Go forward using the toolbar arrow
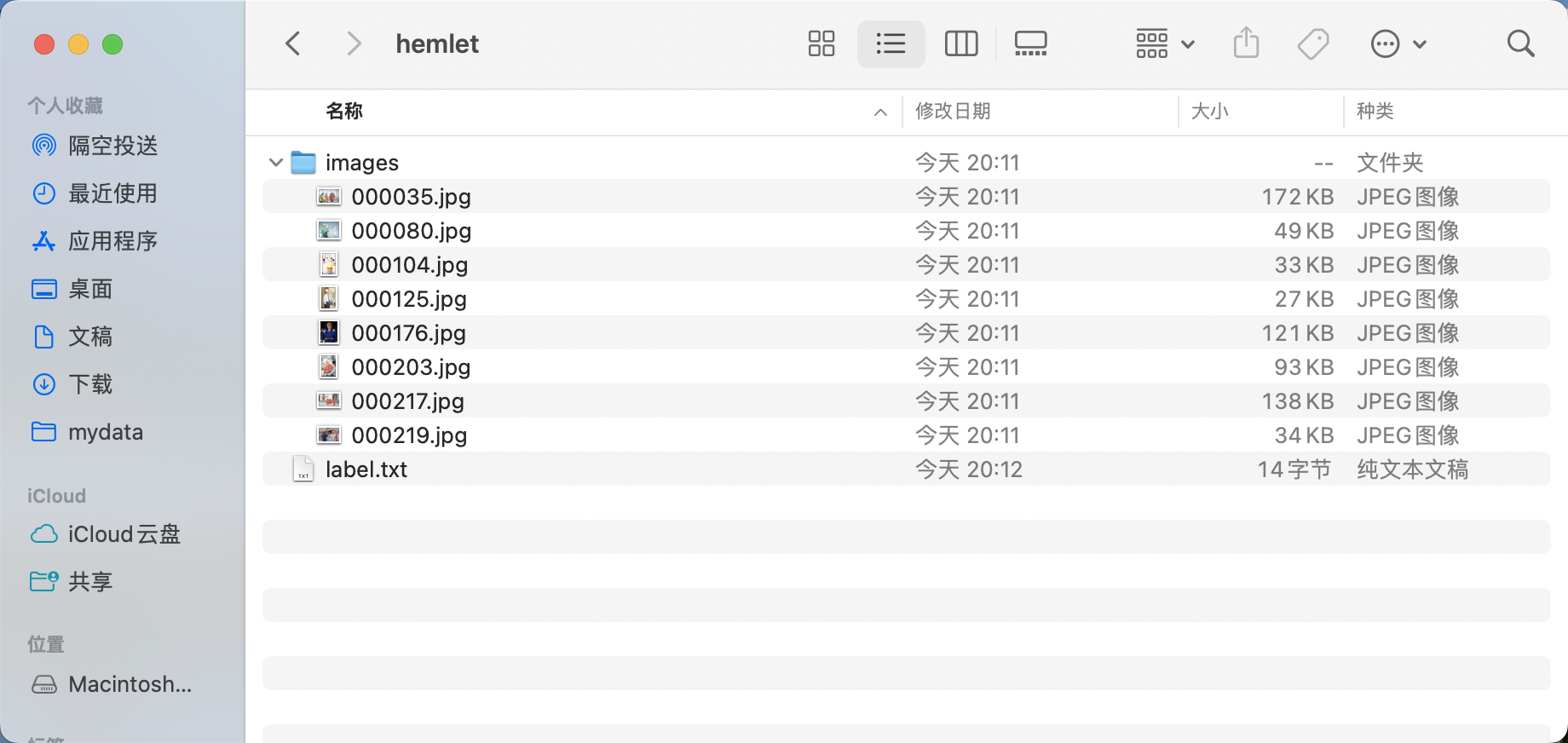The height and width of the screenshot is (743, 1568). click(354, 43)
